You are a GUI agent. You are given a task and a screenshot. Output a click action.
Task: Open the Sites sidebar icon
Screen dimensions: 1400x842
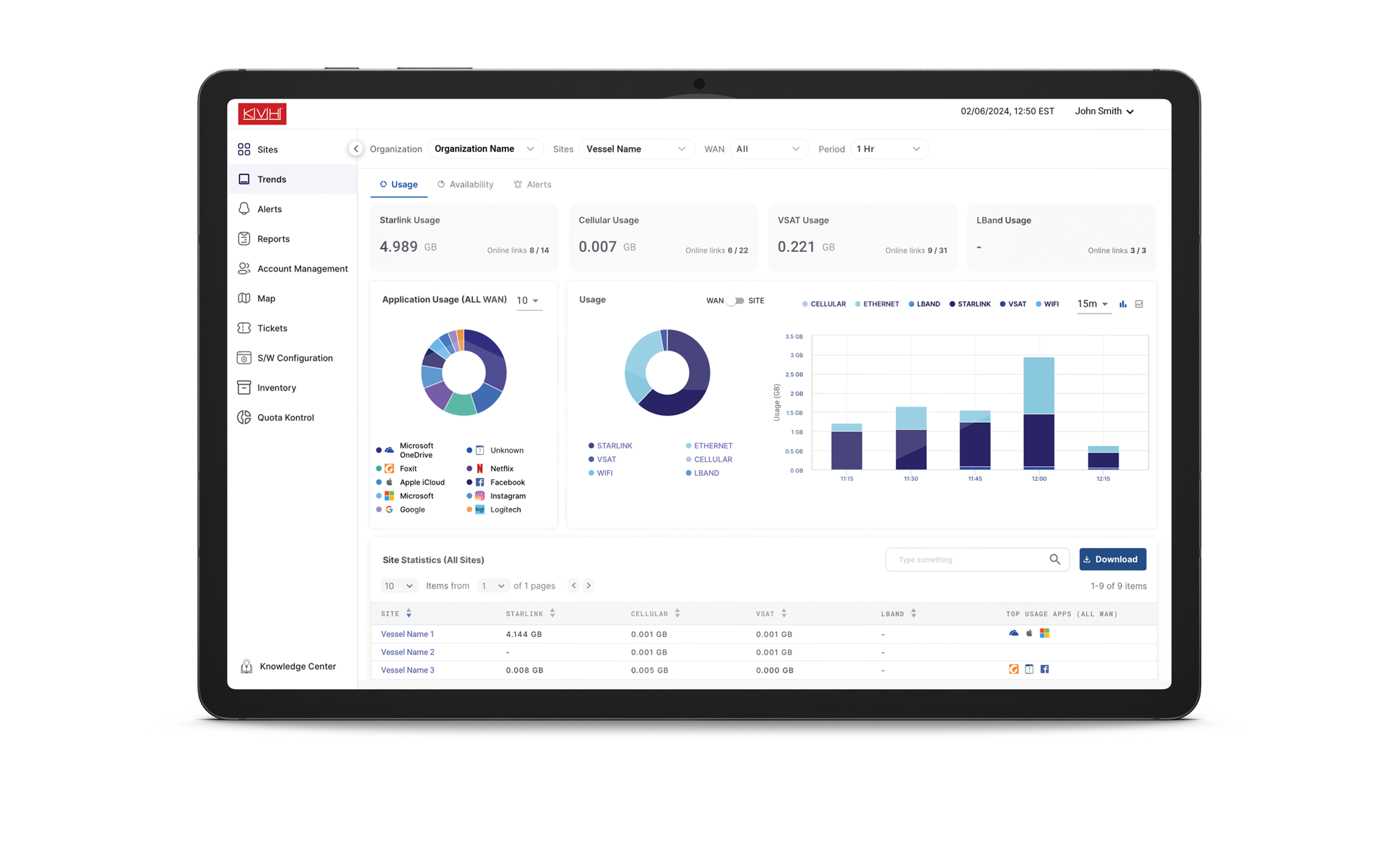click(x=244, y=149)
